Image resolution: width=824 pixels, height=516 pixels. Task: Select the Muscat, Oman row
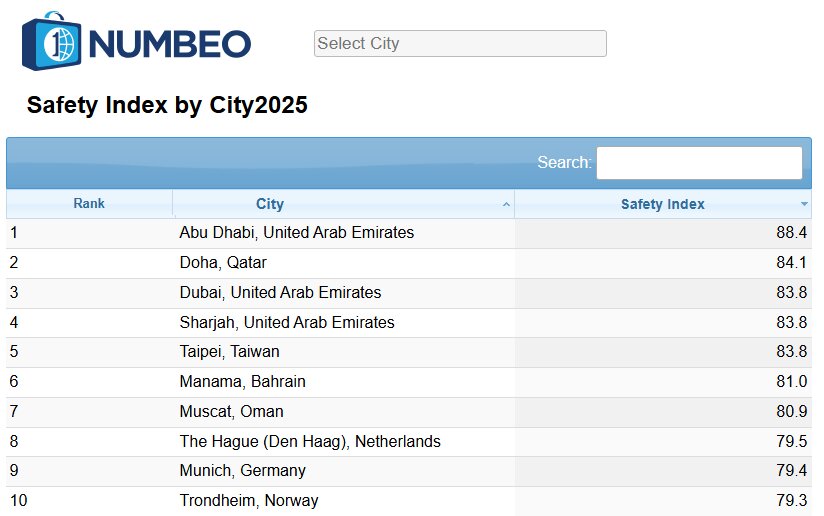pyautogui.click(x=231, y=412)
